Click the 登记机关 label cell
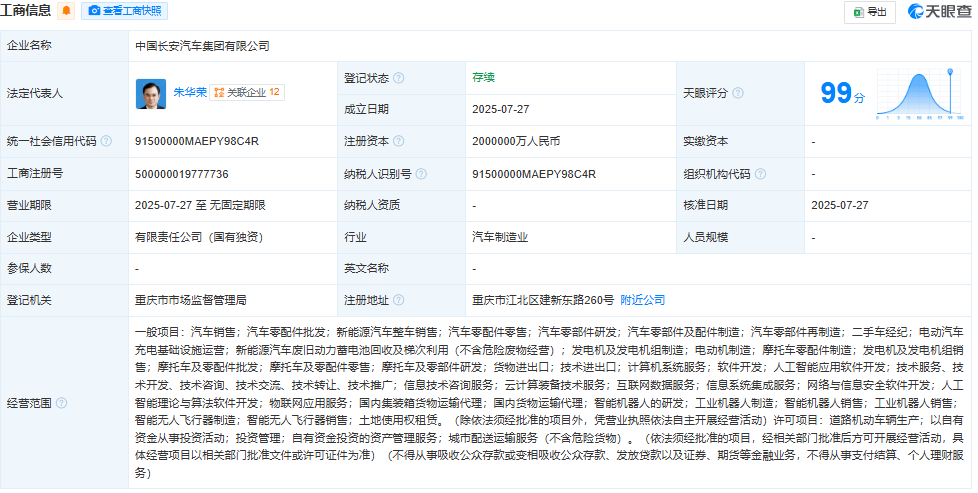Screen dimensions: 978x493 64,300
